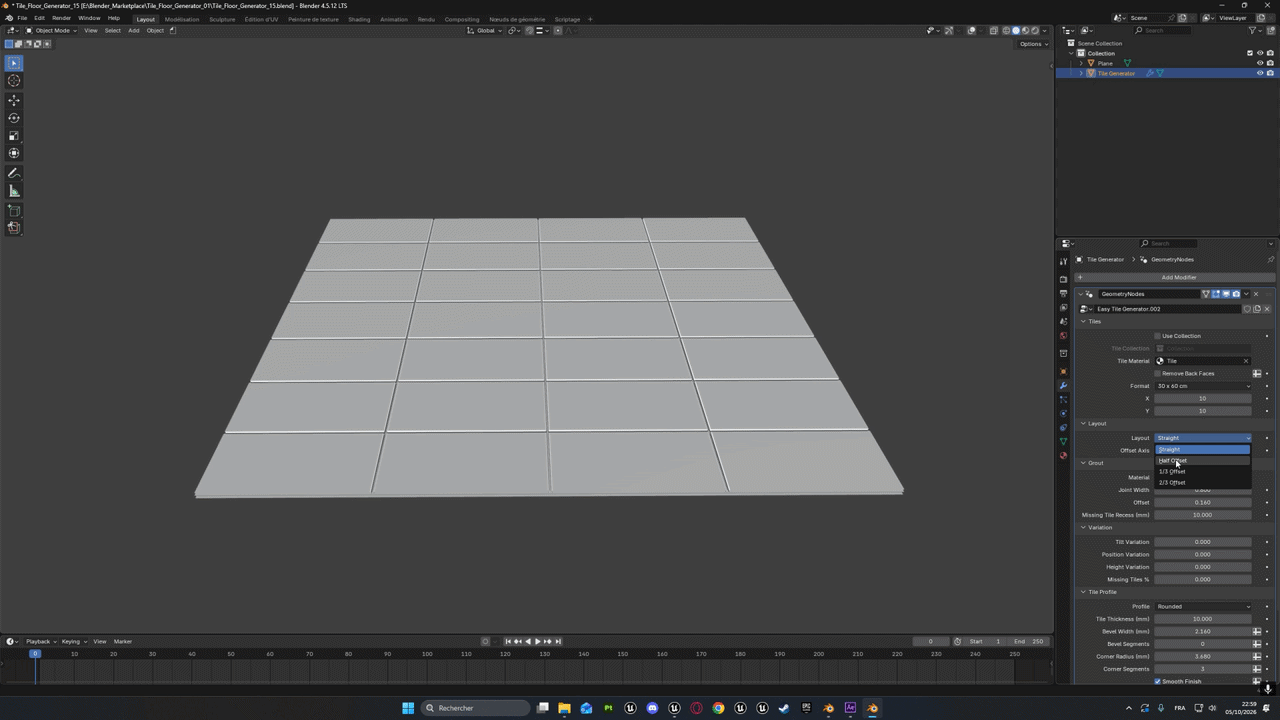Open the Output properties tab

pyautogui.click(x=1063, y=293)
